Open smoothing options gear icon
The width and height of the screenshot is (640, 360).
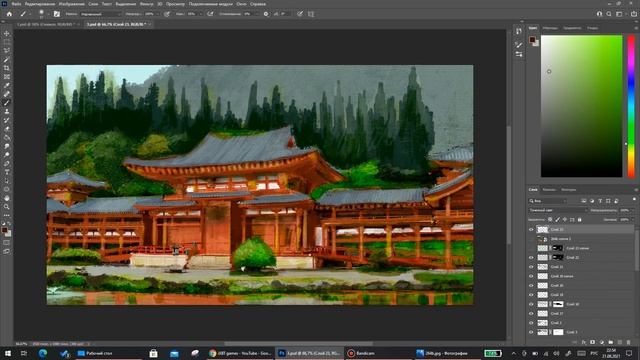(x=266, y=14)
